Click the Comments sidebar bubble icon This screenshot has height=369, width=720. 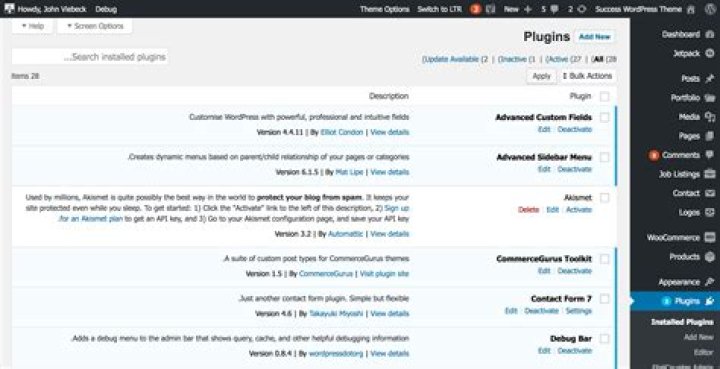coord(710,155)
